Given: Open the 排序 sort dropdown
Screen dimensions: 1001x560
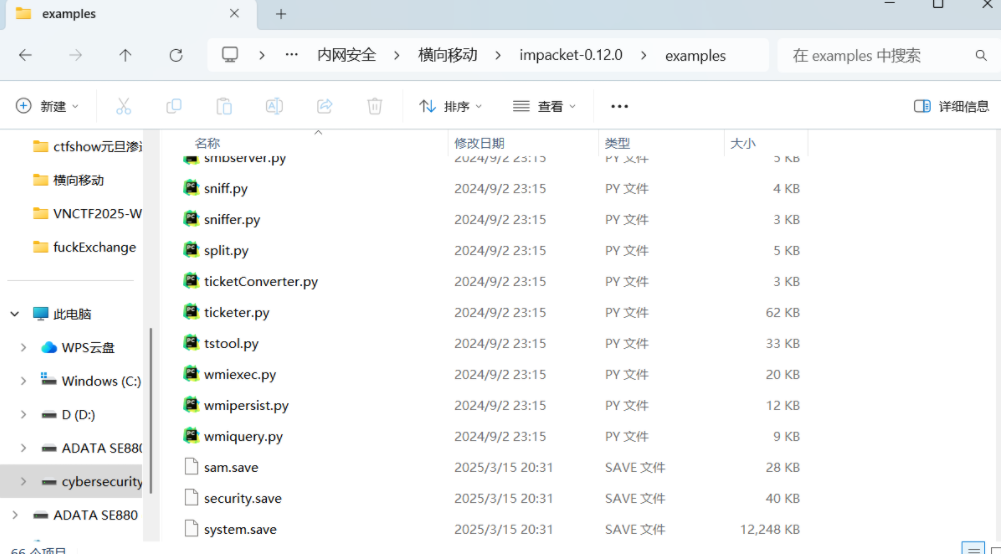Looking at the screenshot, I should pyautogui.click(x=451, y=106).
